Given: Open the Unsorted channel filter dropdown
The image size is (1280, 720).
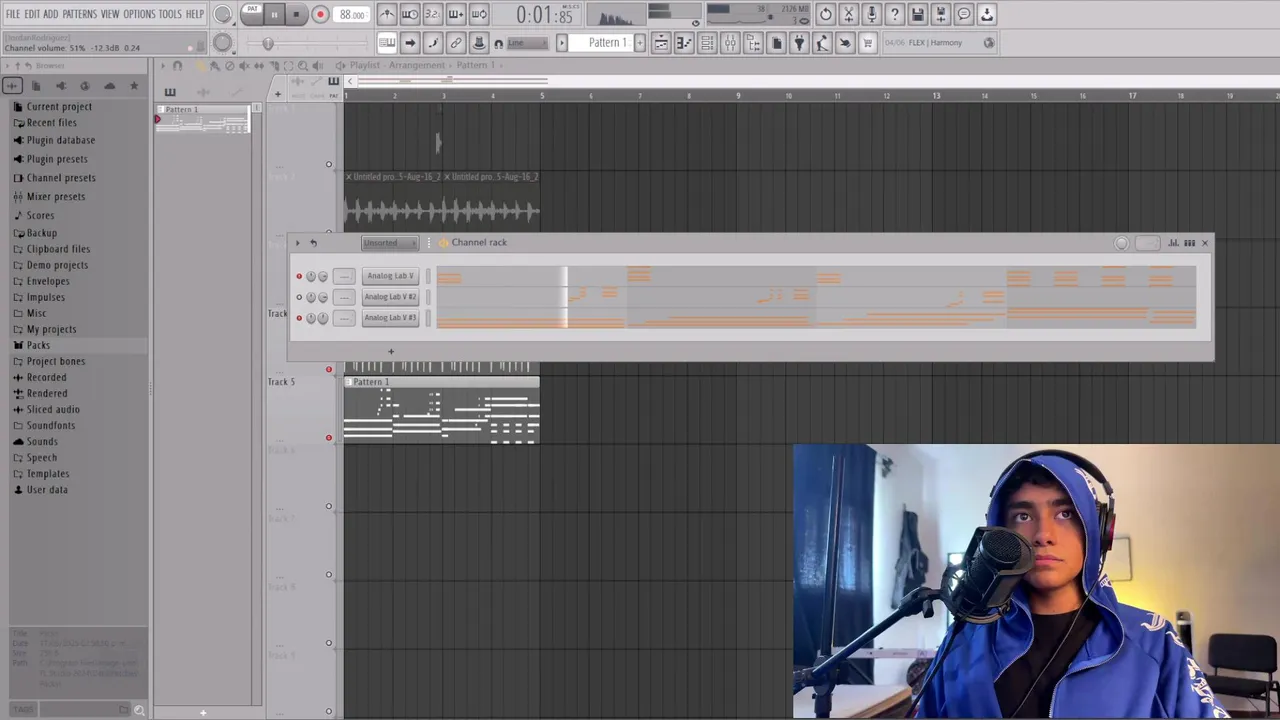Looking at the screenshot, I should 389,243.
